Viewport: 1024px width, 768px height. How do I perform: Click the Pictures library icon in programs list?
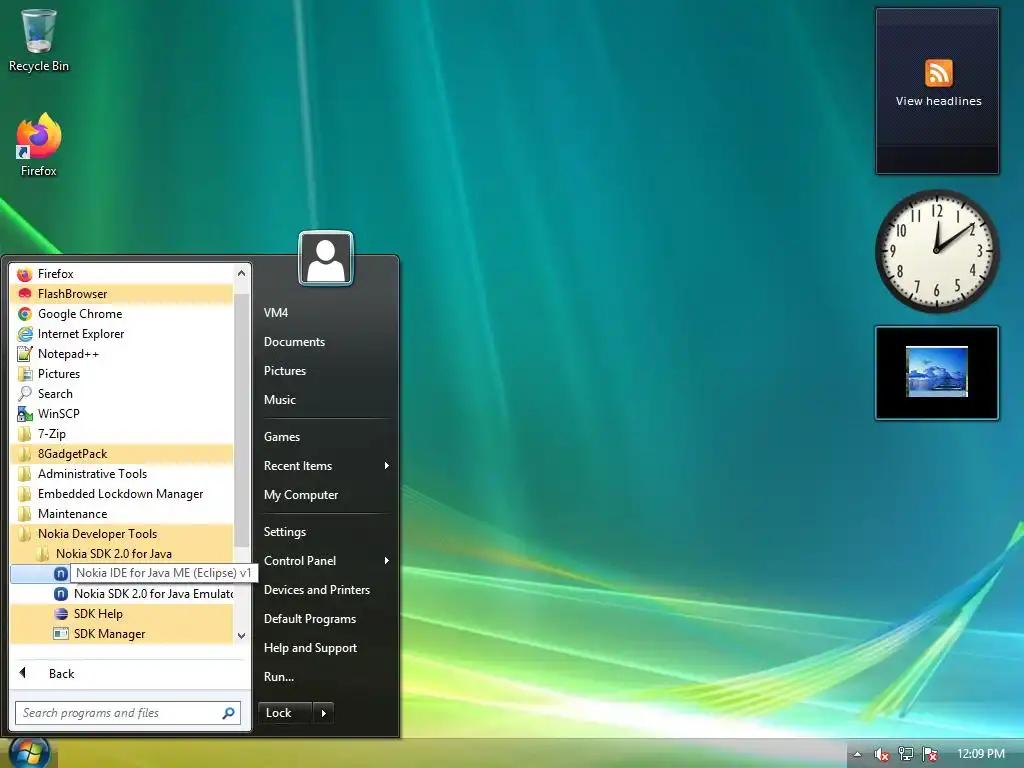coord(25,374)
